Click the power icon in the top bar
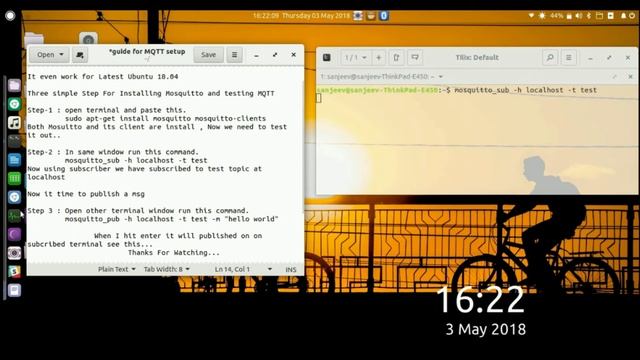 pos(632,16)
